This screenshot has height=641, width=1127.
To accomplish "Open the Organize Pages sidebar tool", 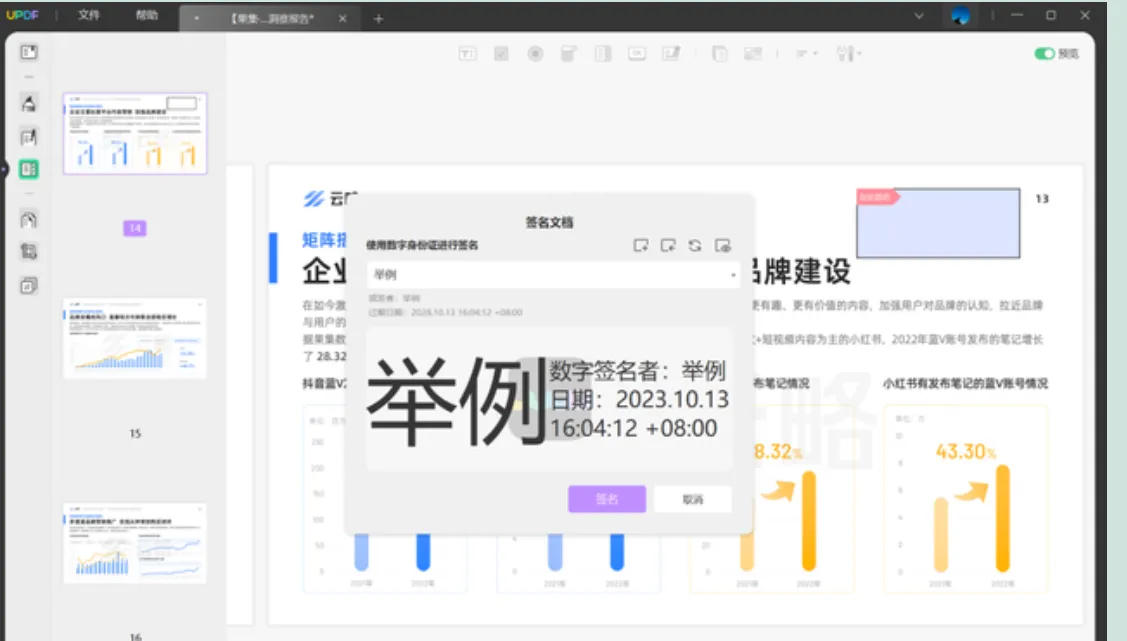I will tap(29, 220).
